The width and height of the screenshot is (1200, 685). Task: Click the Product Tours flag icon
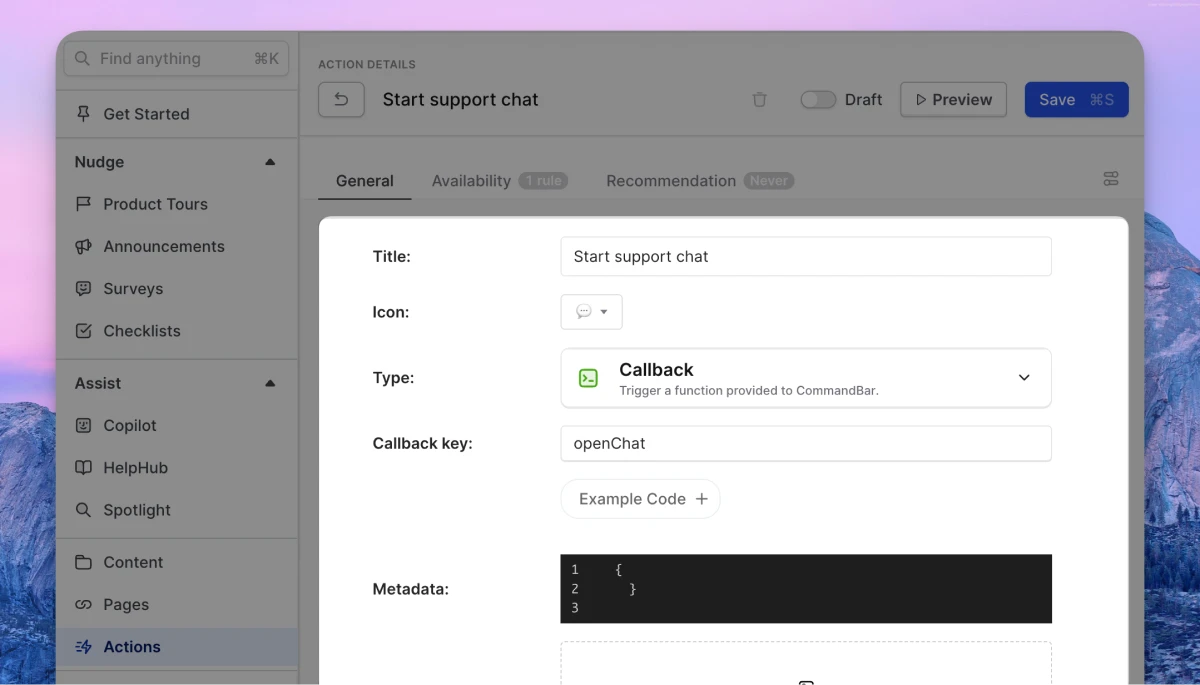pos(84,204)
